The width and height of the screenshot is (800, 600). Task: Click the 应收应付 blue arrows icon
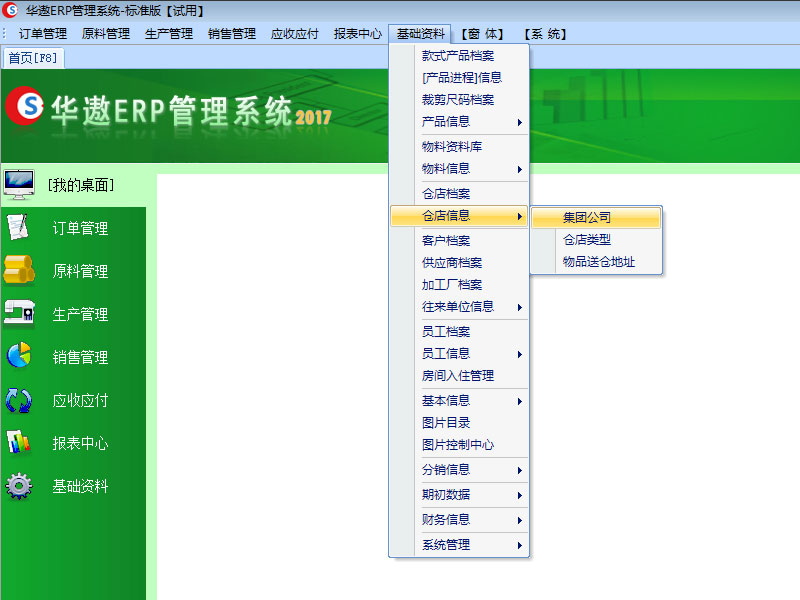click(x=19, y=400)
